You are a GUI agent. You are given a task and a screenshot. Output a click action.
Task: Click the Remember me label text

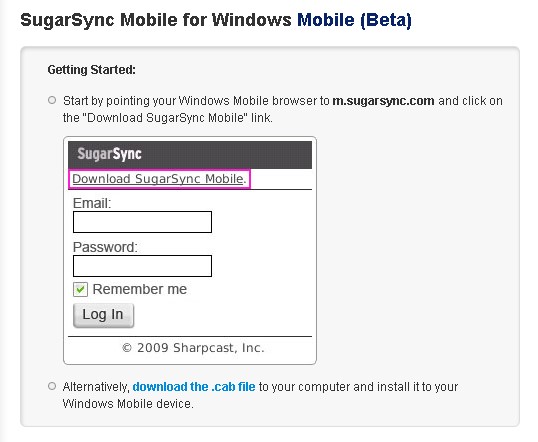coord(140,289)
